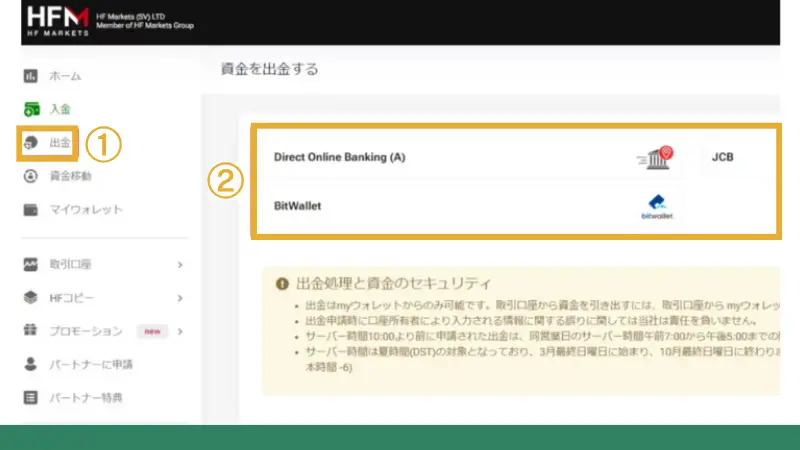Image resolution: width=800 pixels, height=450 pixels.
Task: Expand the プロモーション submenu chevron
Action: tap(180, 332)
